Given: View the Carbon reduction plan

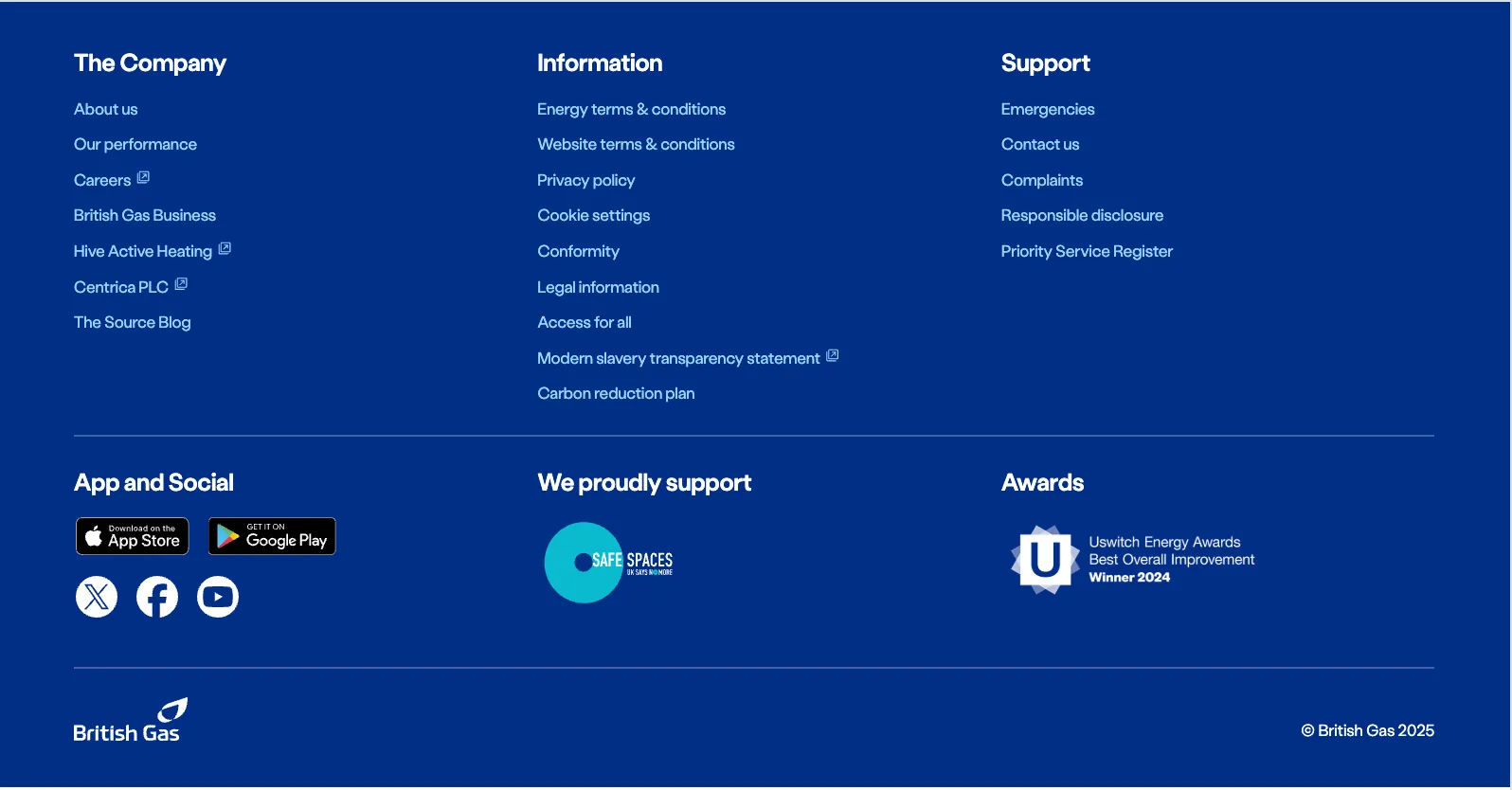Looking at the screenshot, I should point(616,393).
